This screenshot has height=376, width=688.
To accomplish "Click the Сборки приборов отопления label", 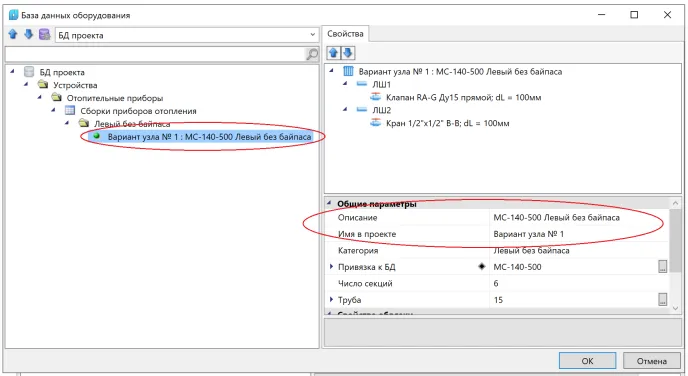I will point(138,111).
